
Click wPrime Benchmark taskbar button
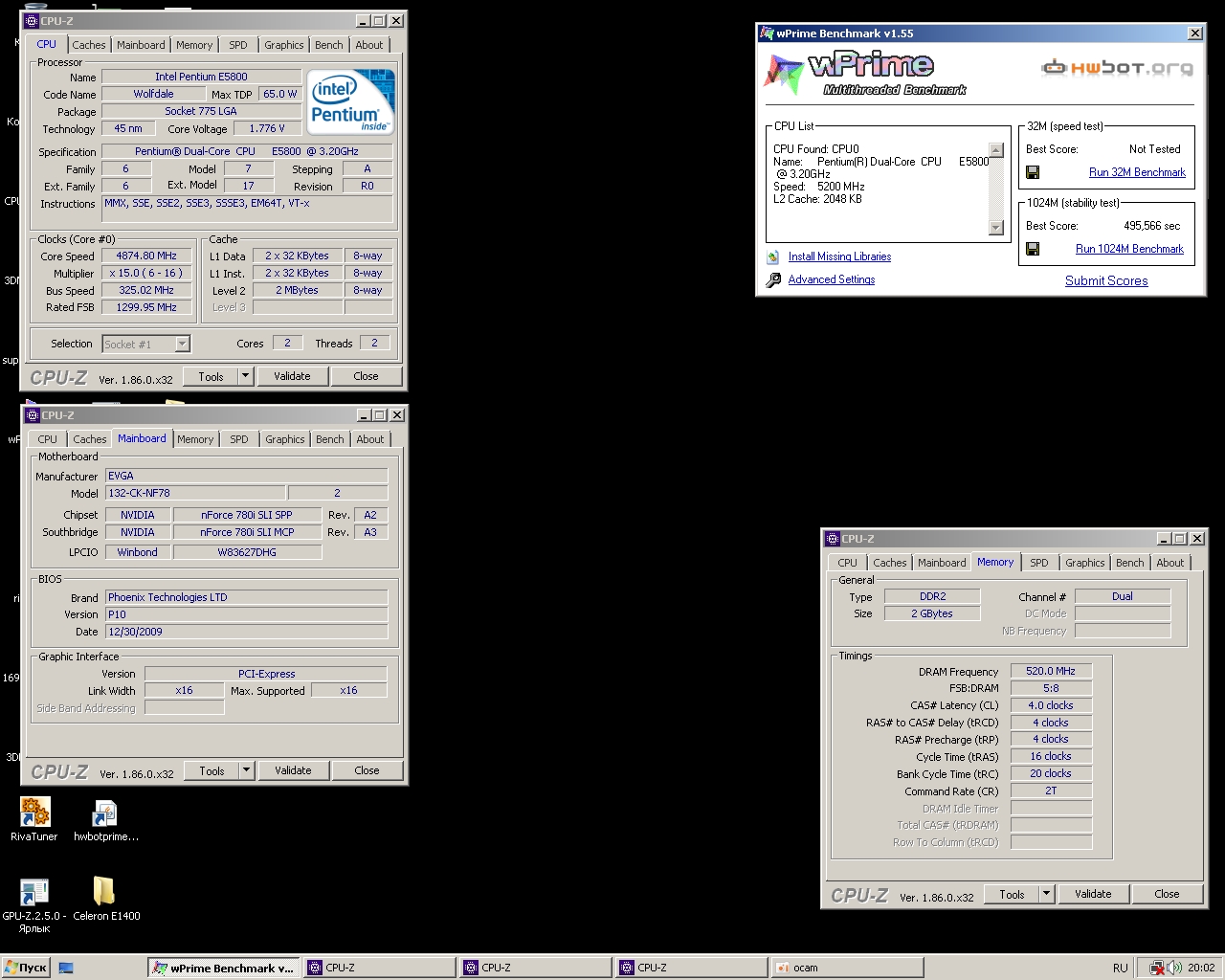[225, 968]
